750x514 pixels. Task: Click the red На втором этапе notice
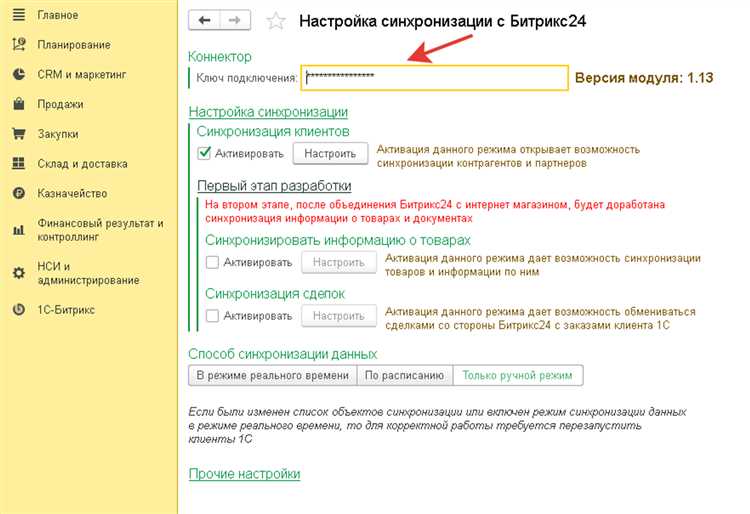tap(435, 211)
